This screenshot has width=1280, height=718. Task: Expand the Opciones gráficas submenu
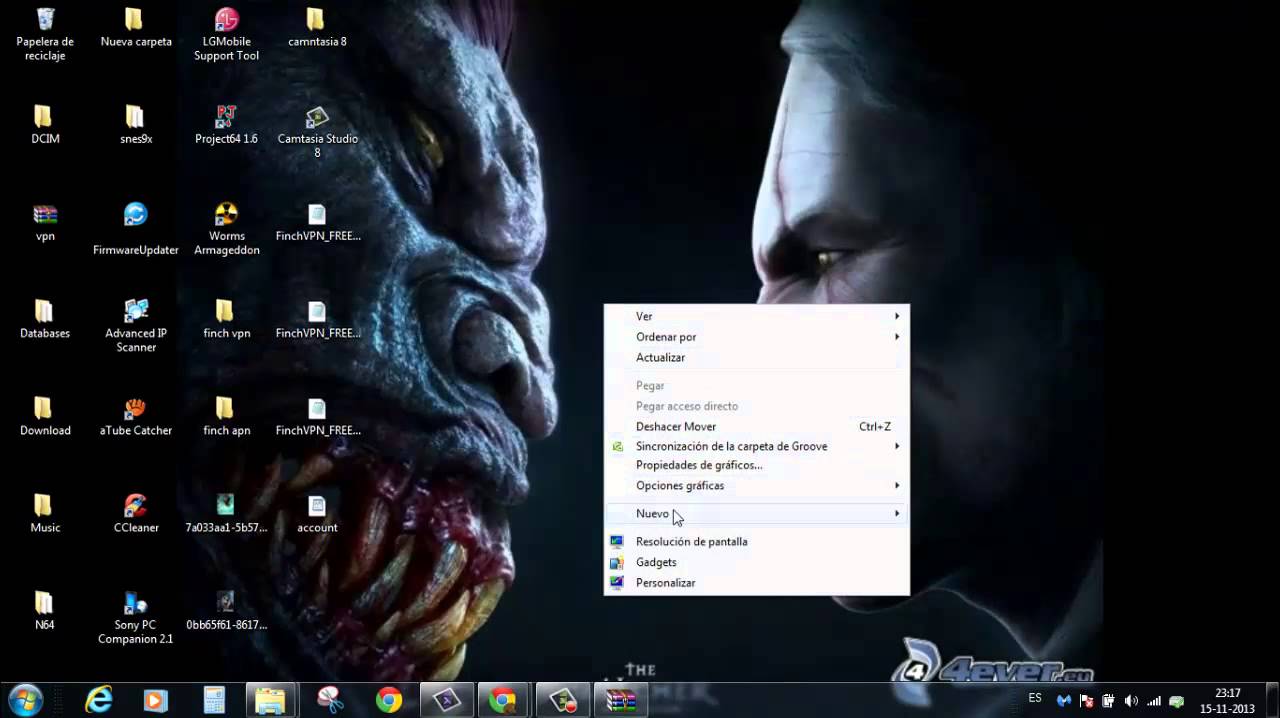point(756,485)
